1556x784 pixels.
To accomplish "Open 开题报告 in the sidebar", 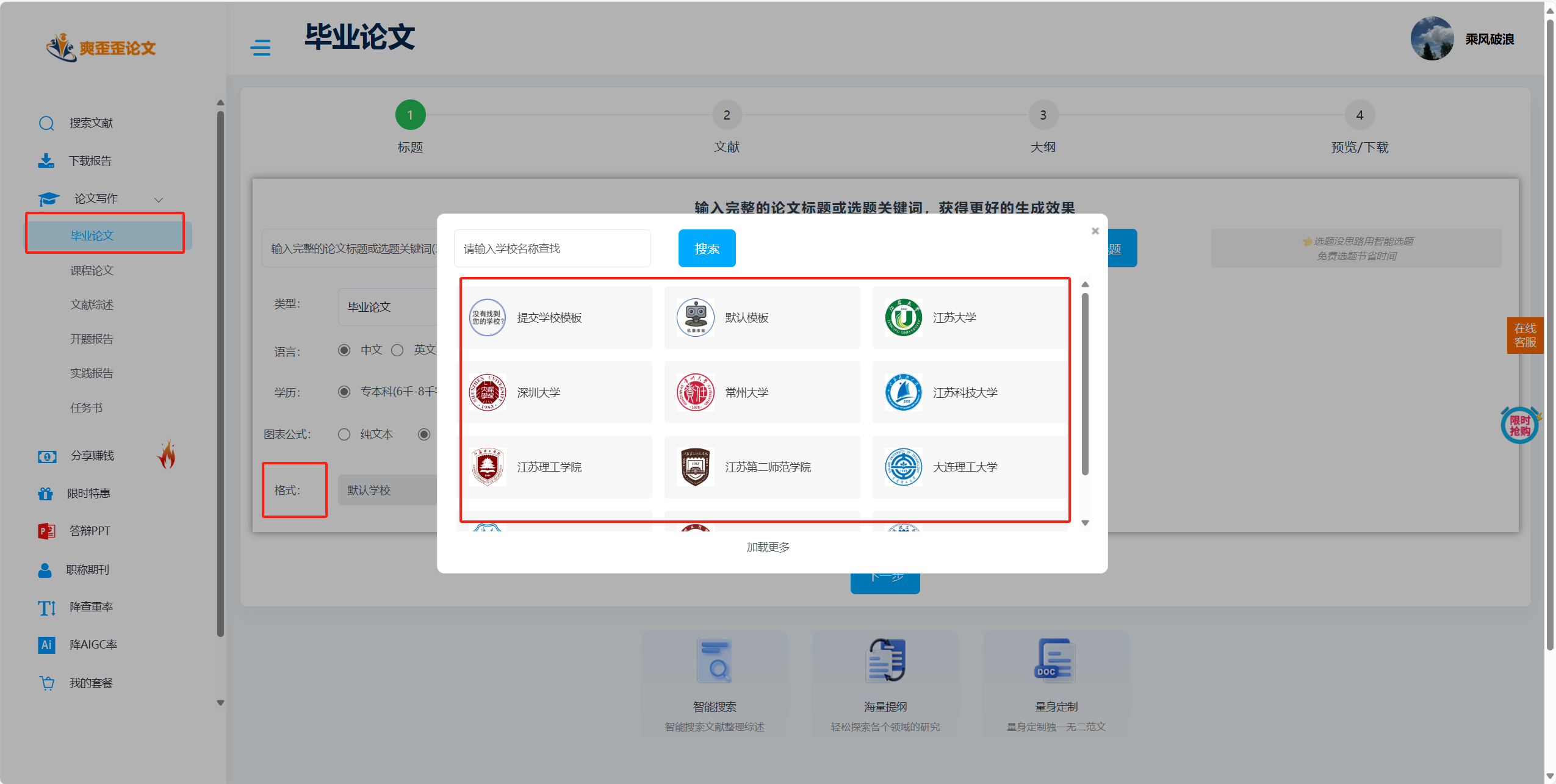I will coord(92,339).
